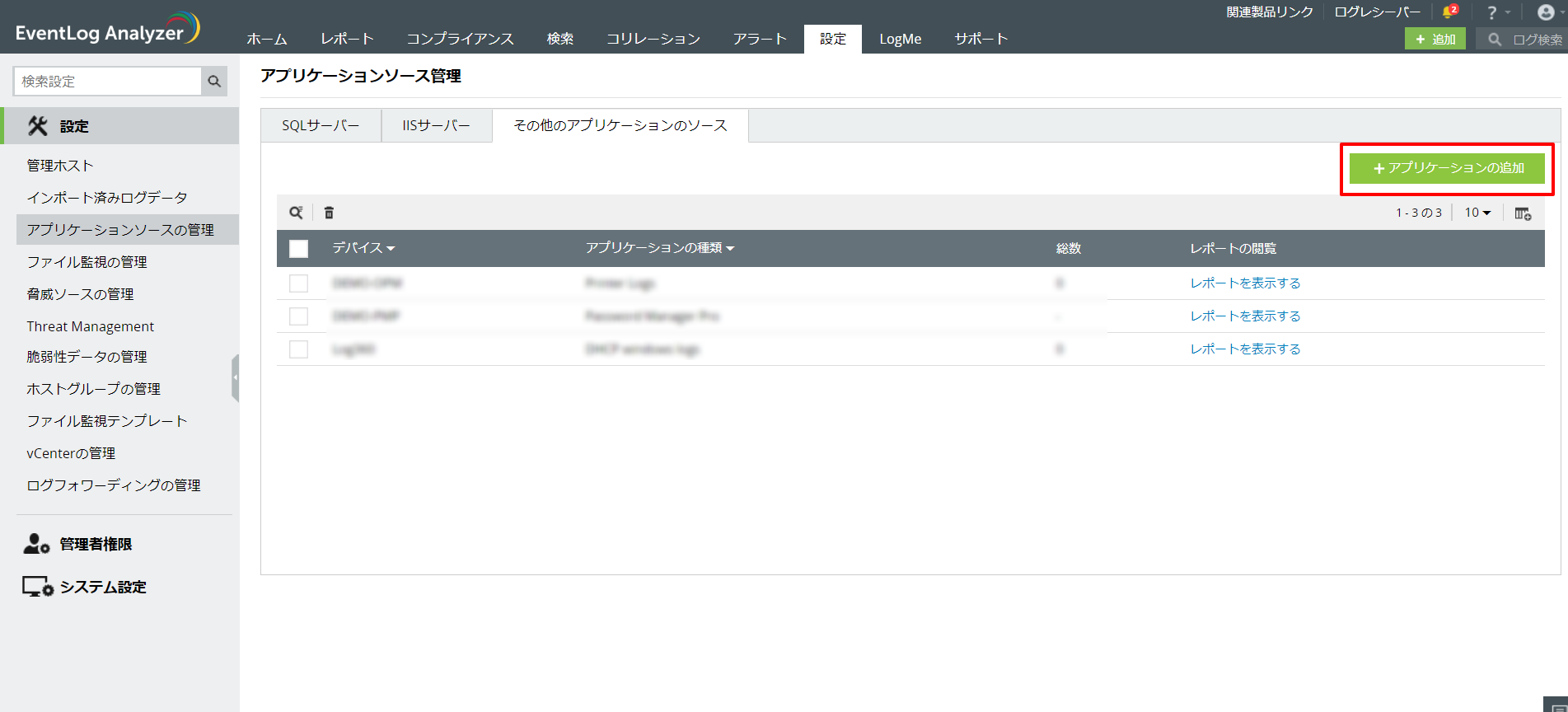Open Threat Management in the sidebar
Image resolution: width=1568 pixels, height=712 pixels.
pyautogui.click(x=91, y=326)
